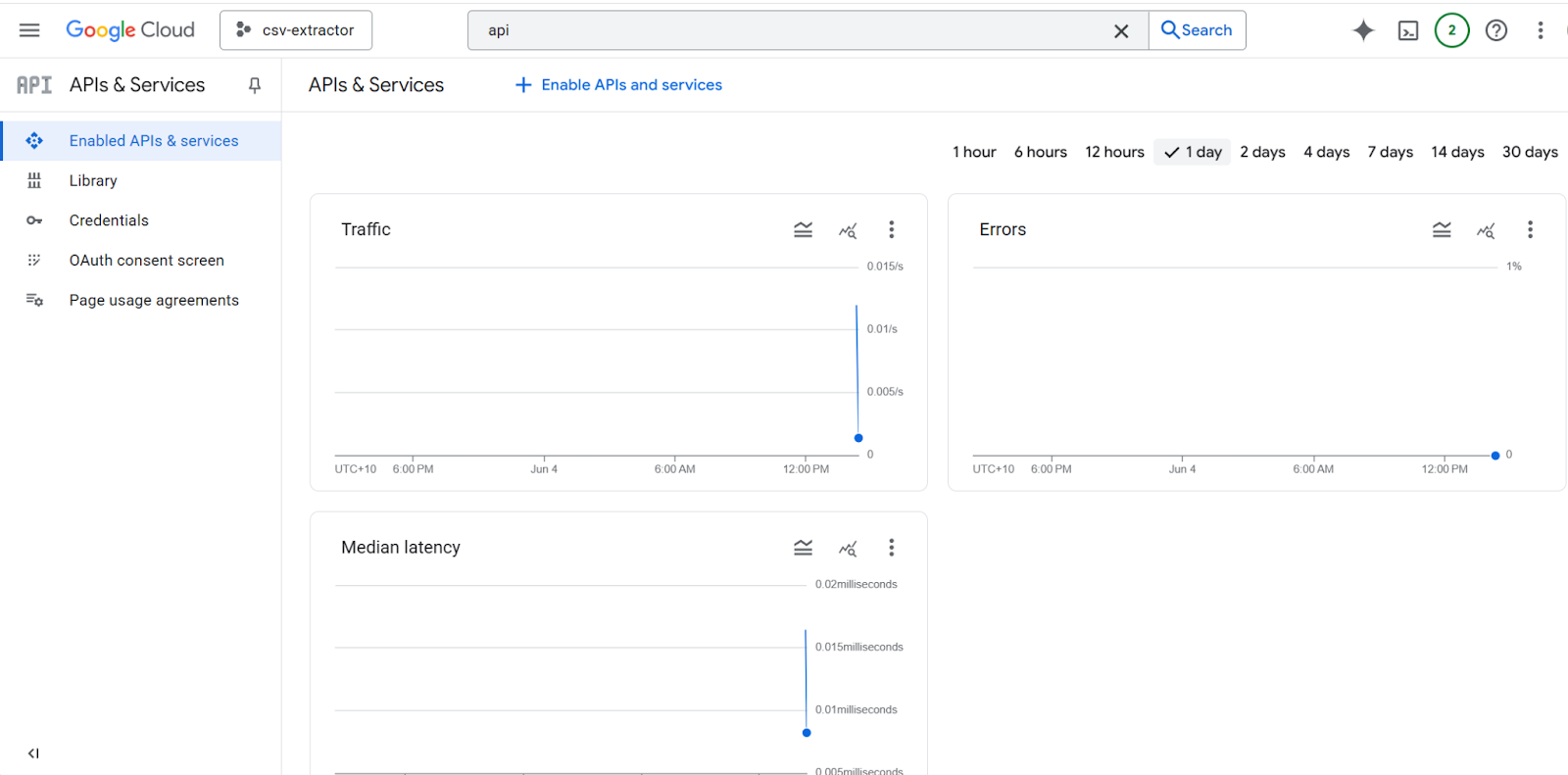Open more options on Traffic chart
1568x775 pixels.
(x=891, y=230)
